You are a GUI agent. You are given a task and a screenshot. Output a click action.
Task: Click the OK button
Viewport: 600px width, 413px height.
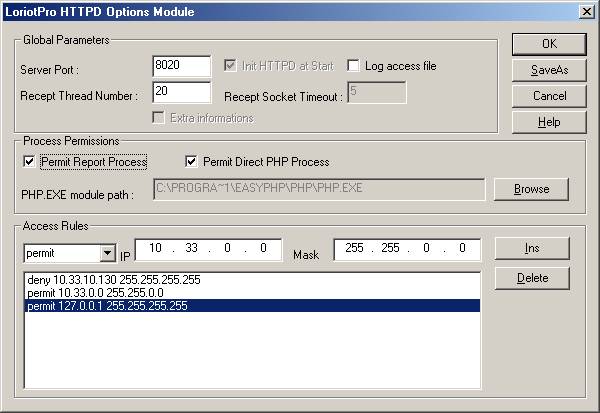548,44
